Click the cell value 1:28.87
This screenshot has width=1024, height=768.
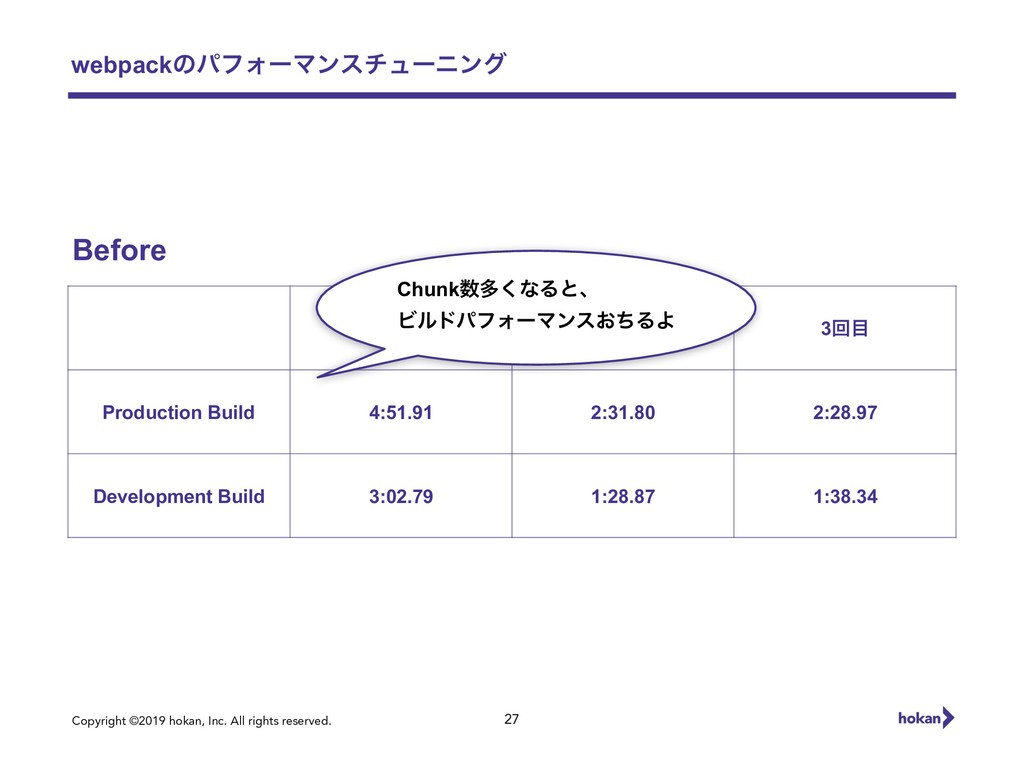623,496
